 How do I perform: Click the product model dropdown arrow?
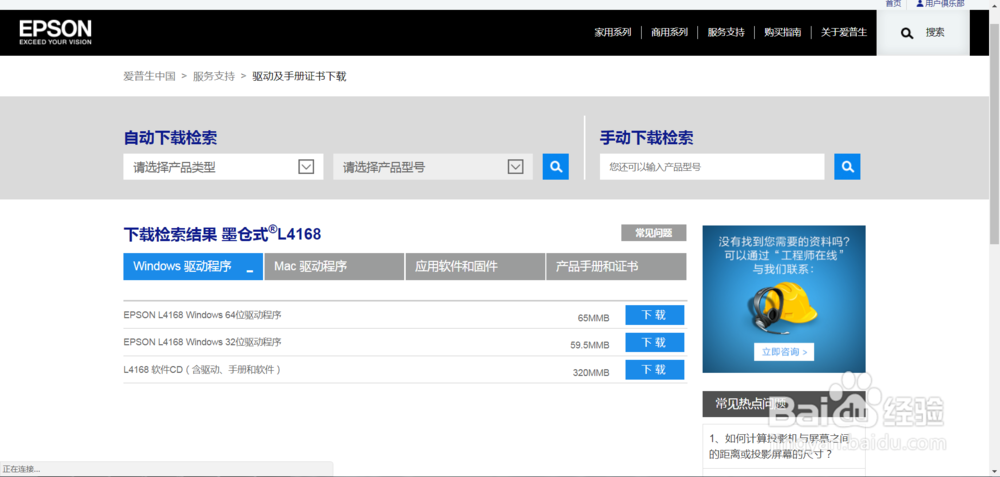click(x=515, y=167)
